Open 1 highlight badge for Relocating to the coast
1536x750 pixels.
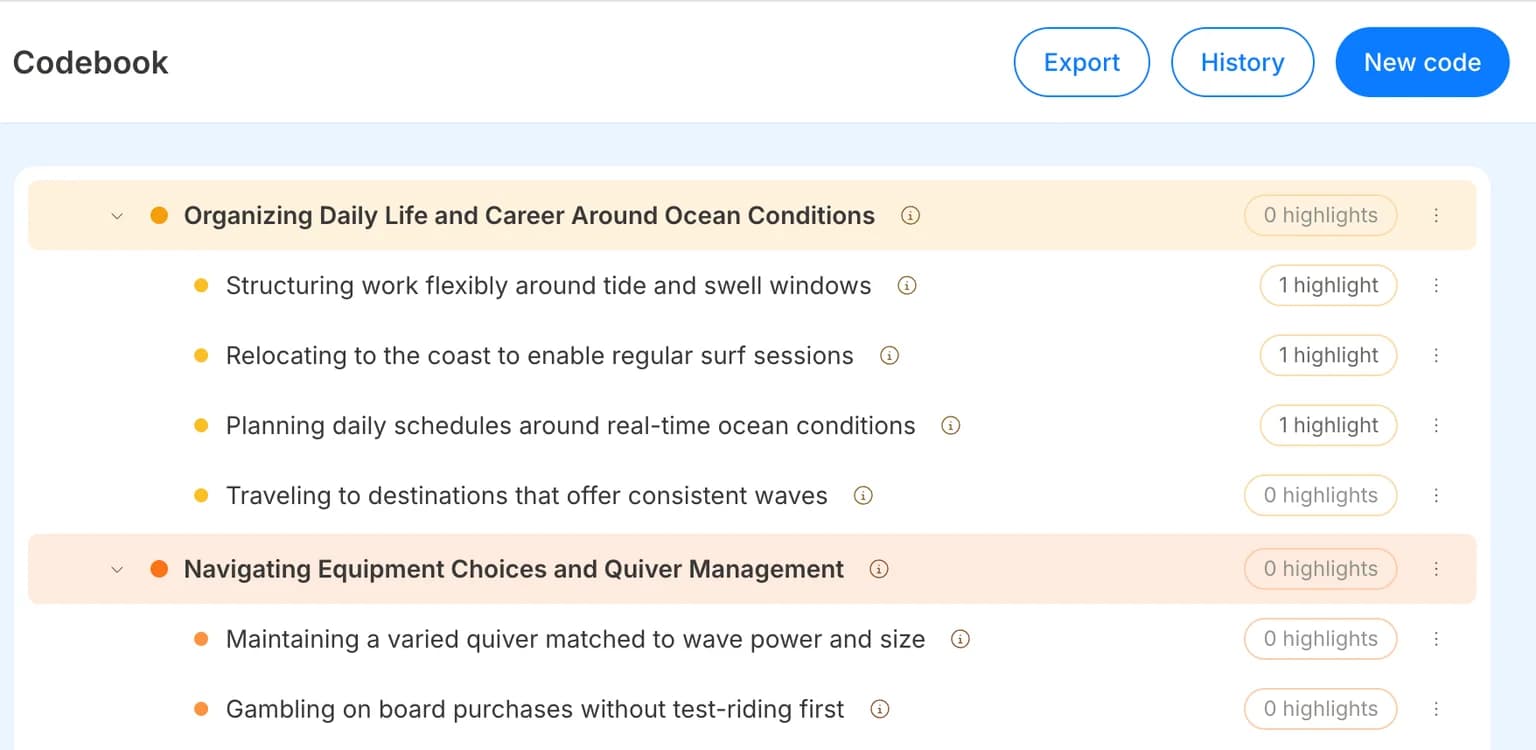[1328, 355]
